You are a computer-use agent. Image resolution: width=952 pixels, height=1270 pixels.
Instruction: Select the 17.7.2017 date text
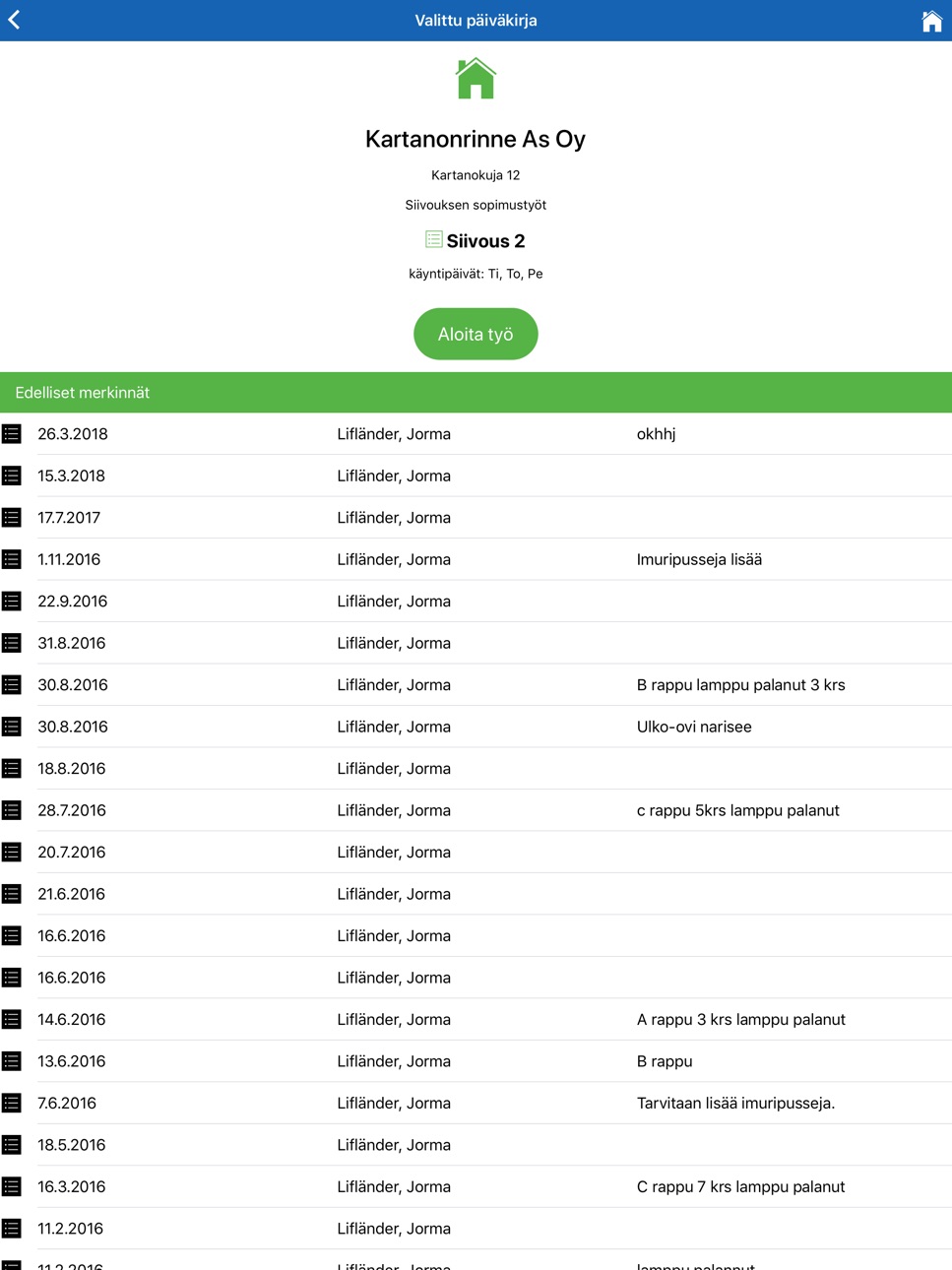(x=69, y=518)
